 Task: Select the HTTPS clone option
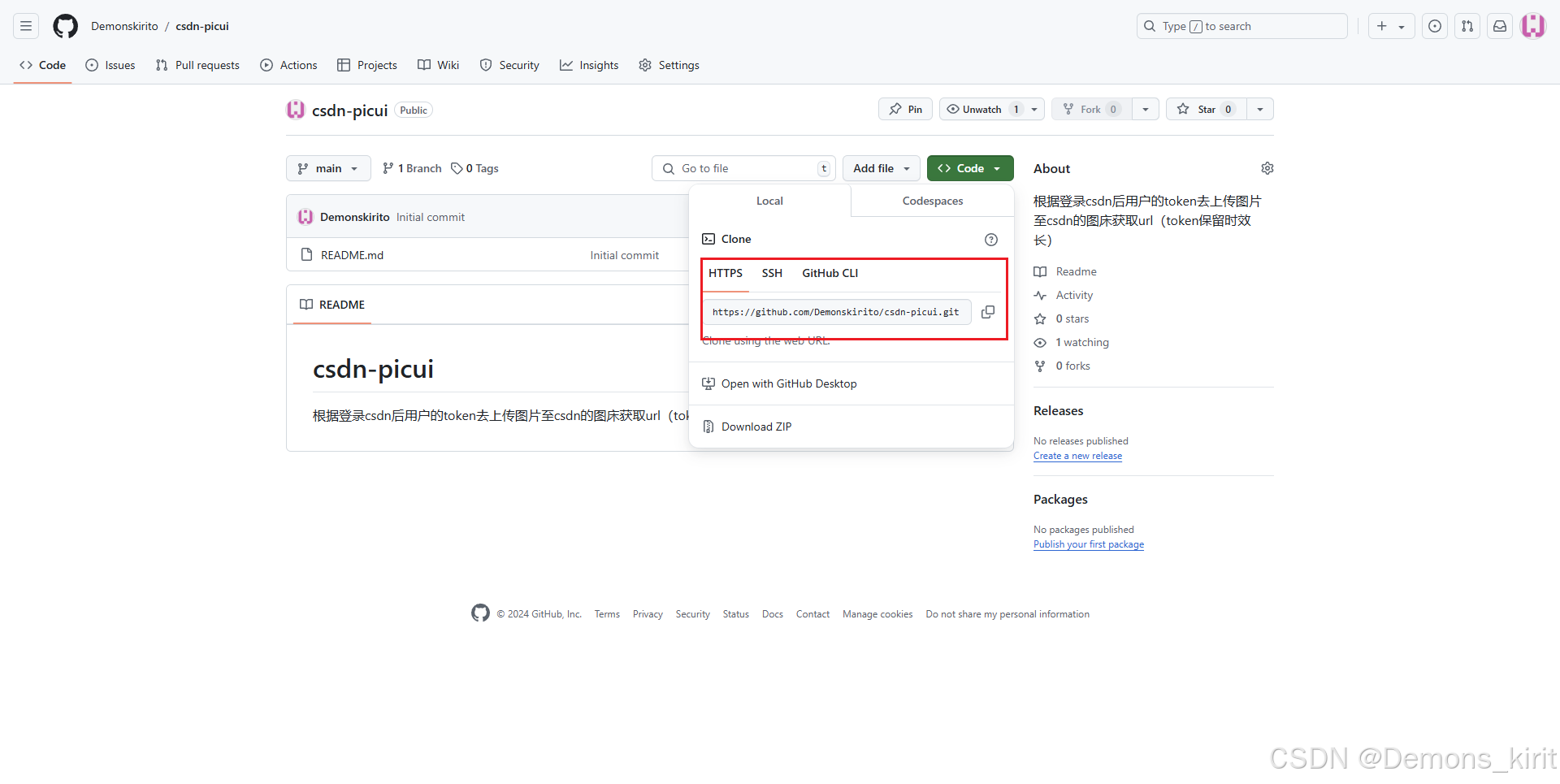[x=726, y=273]
